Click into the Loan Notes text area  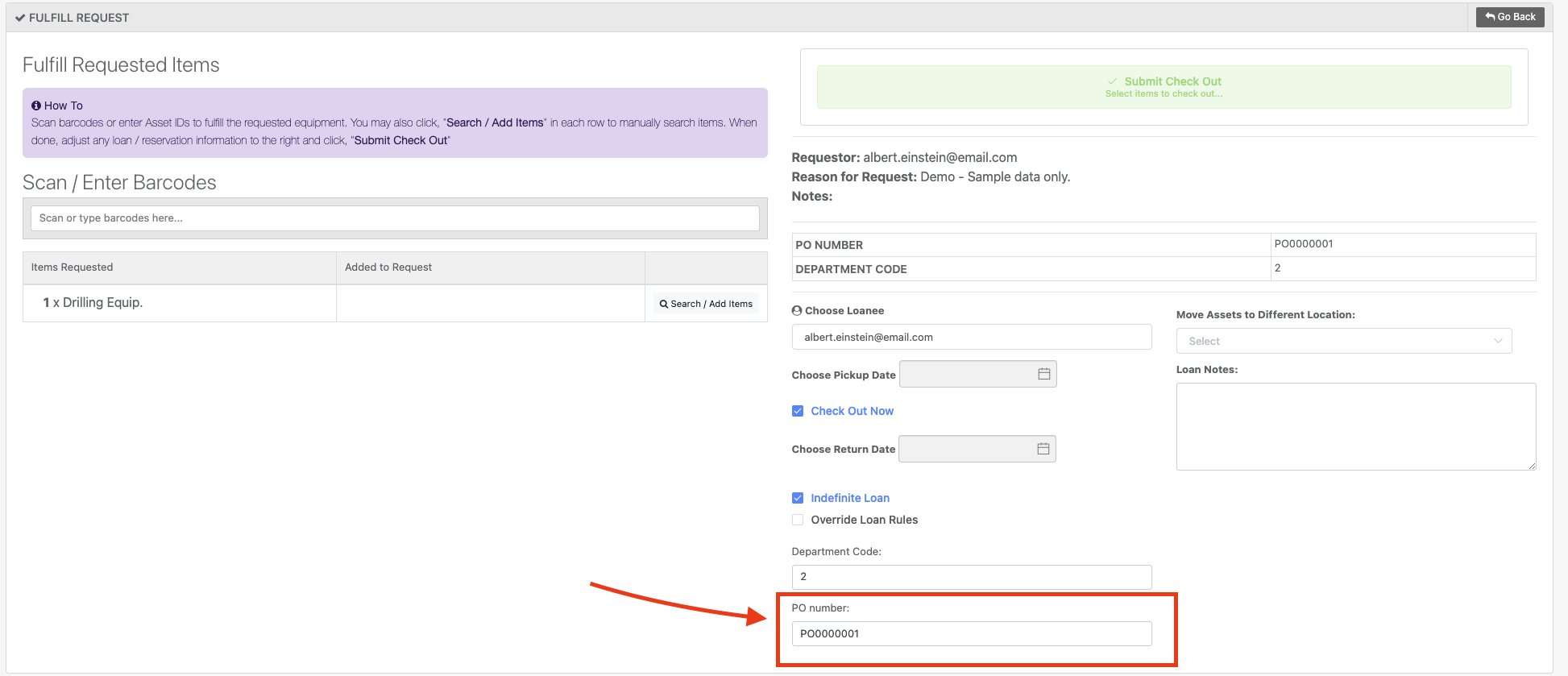pyautogui.click(x=1356, y=426)
